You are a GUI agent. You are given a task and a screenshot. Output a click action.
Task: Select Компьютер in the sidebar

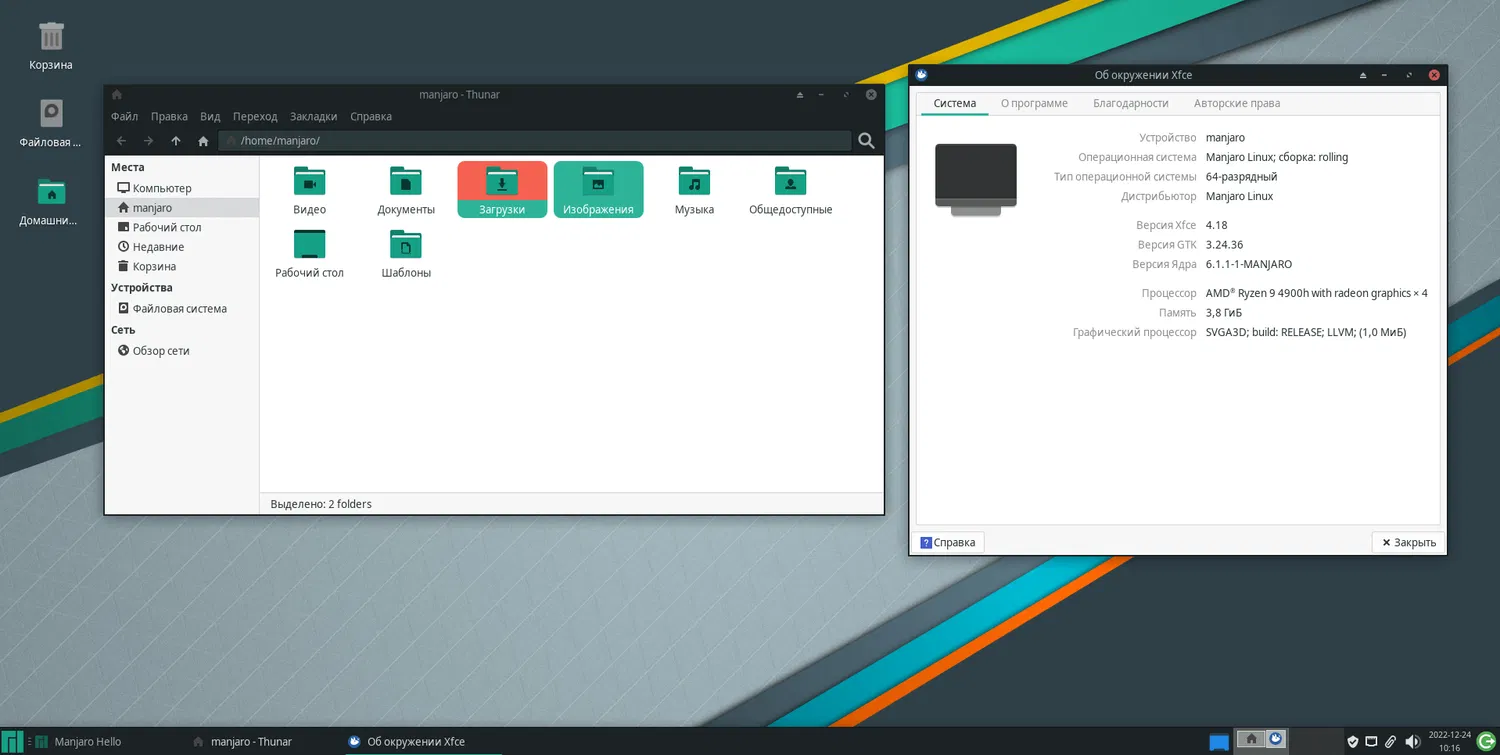[182, 188]
